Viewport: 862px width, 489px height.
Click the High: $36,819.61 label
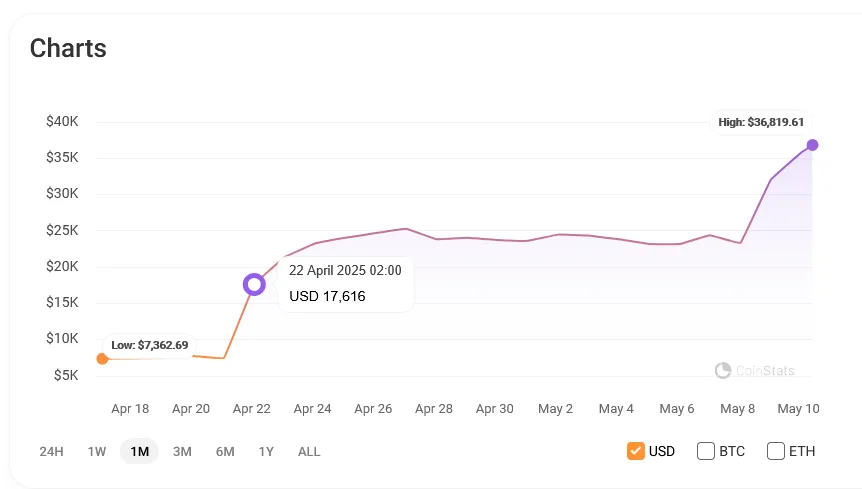coord(761,122)
